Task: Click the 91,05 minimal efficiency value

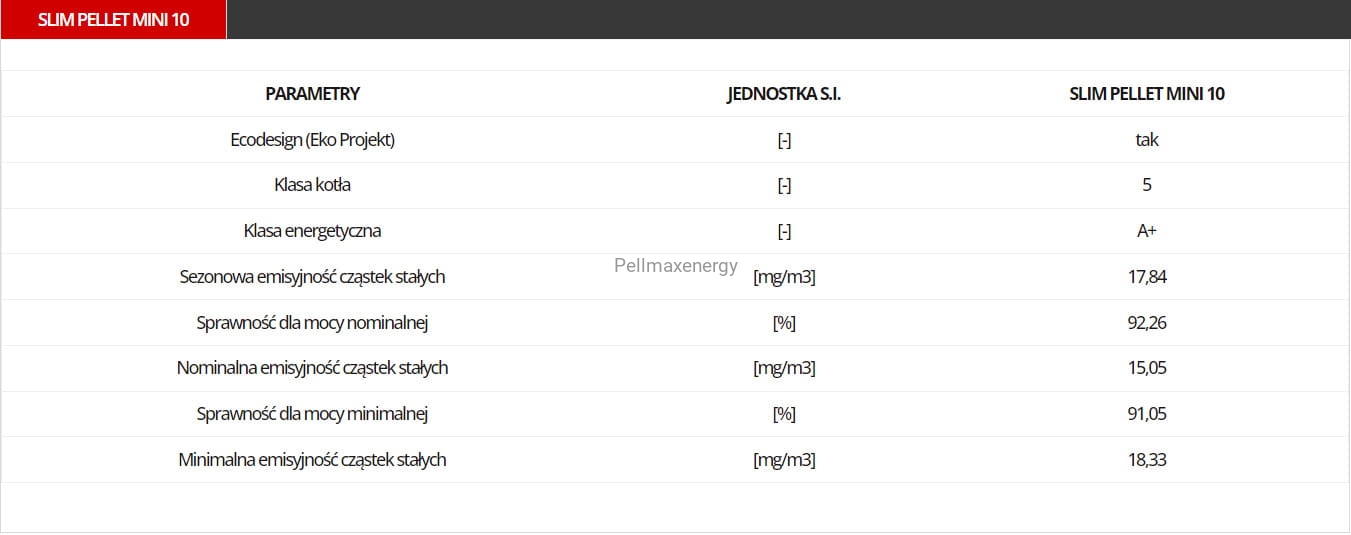Action: (x=1147, y=414)
